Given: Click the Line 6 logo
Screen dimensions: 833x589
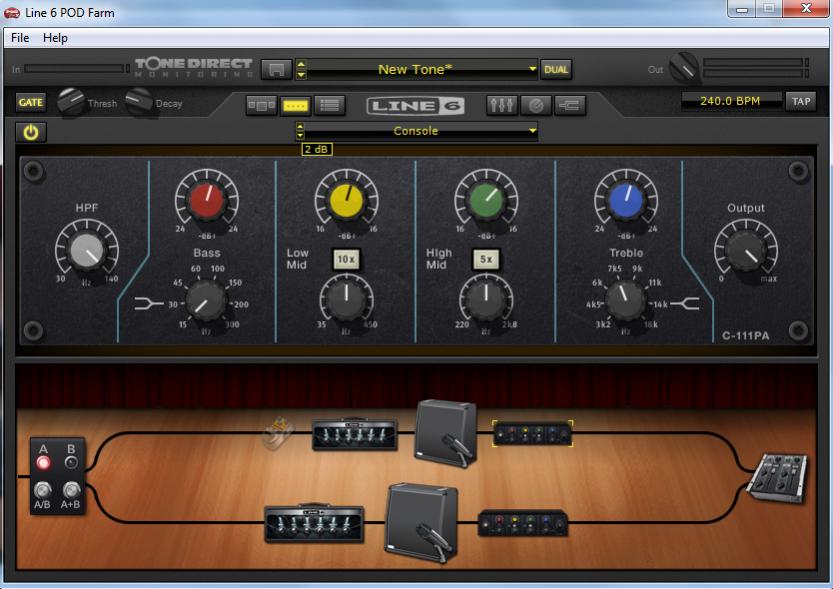Looking at the screenshot, I should click(415, 106).
